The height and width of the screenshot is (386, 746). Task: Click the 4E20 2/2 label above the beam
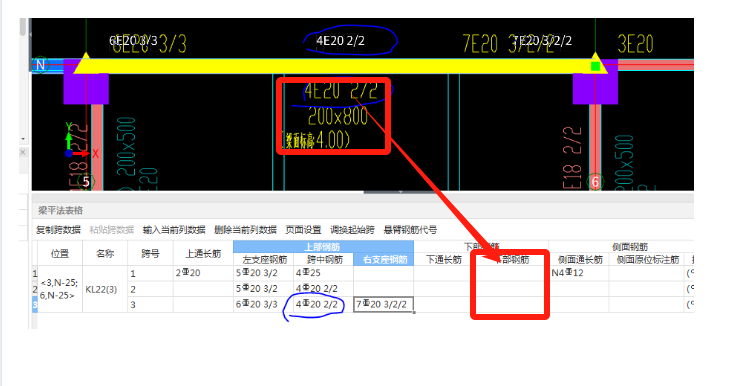click(341, 40)
